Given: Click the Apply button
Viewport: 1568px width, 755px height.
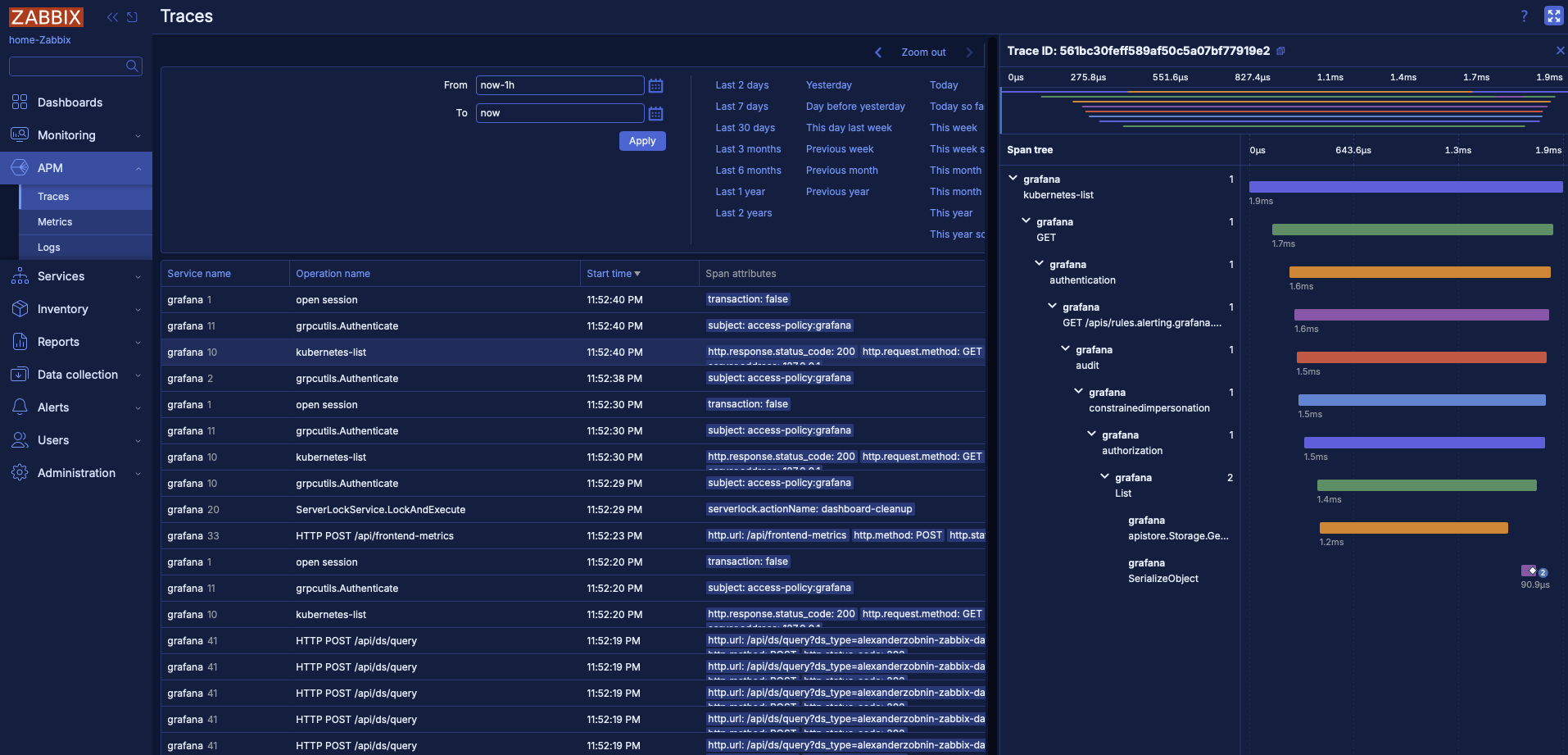Looking at the screenshot, I should point(642,141).
